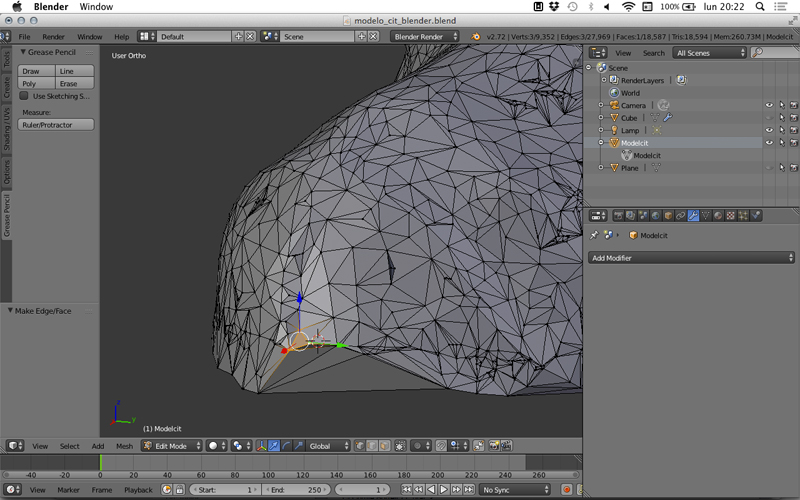Toggle the 3D manipulator axes widget button

(x=261, y=446)
